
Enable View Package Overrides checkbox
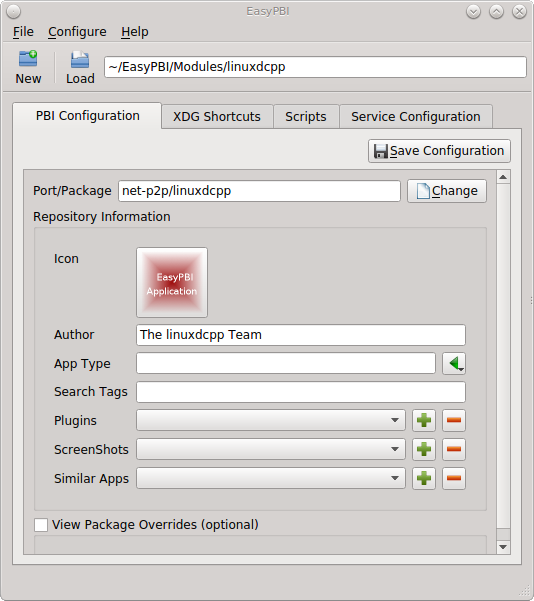click(41, 525)
